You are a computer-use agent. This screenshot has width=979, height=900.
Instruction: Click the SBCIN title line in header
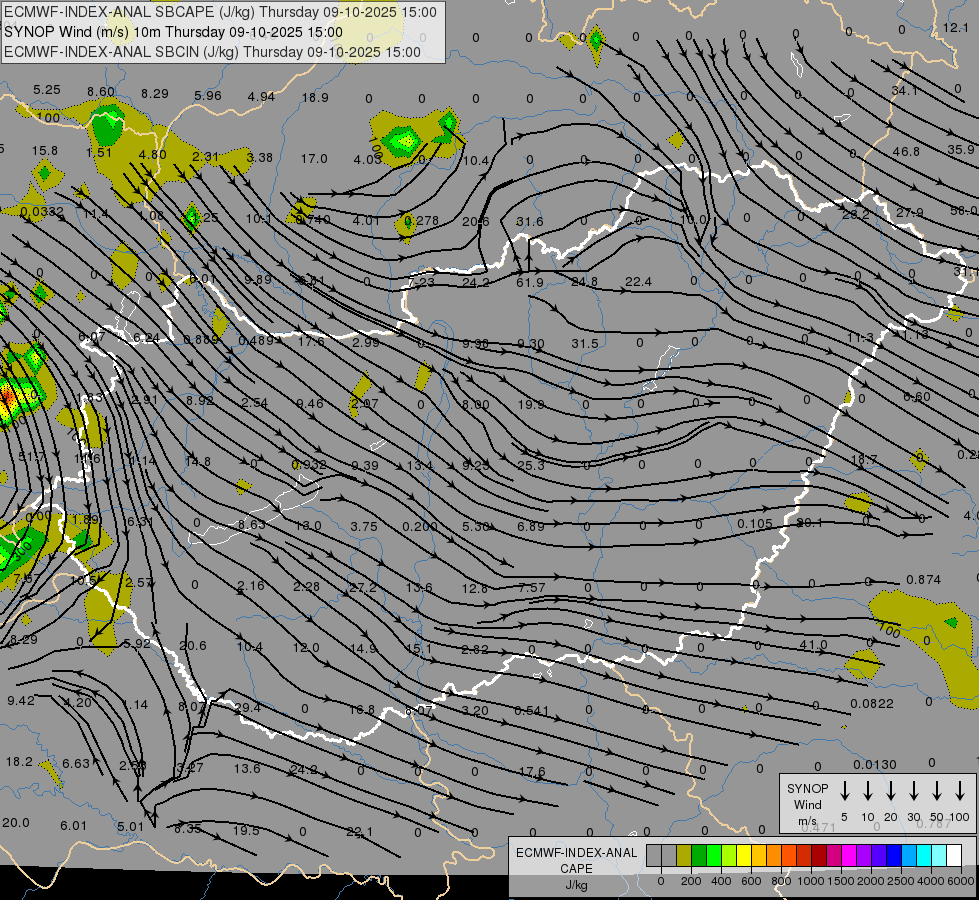[212, 52]
